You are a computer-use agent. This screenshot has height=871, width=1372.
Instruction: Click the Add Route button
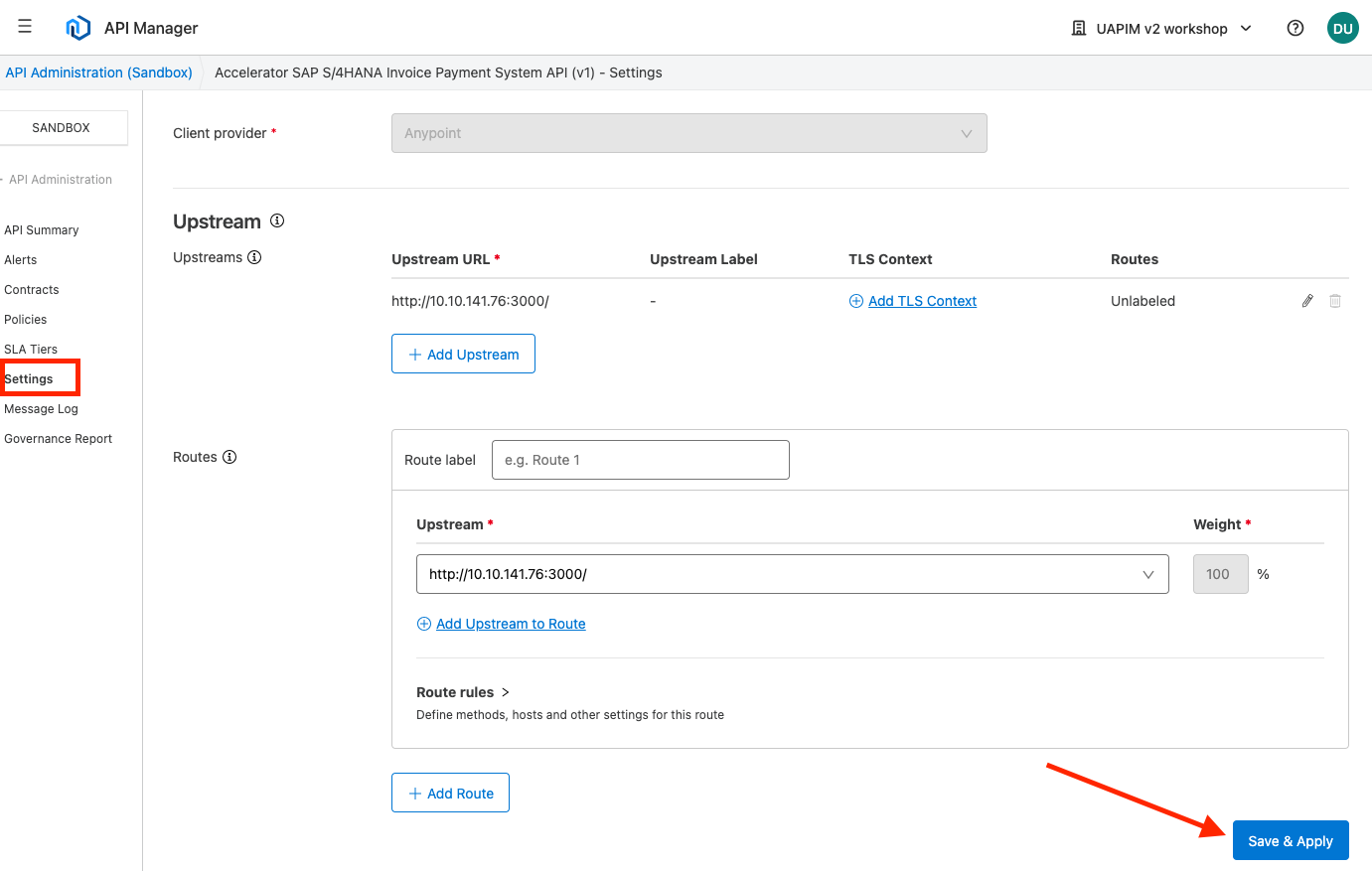pyautogui.click(x=451, y=793)
